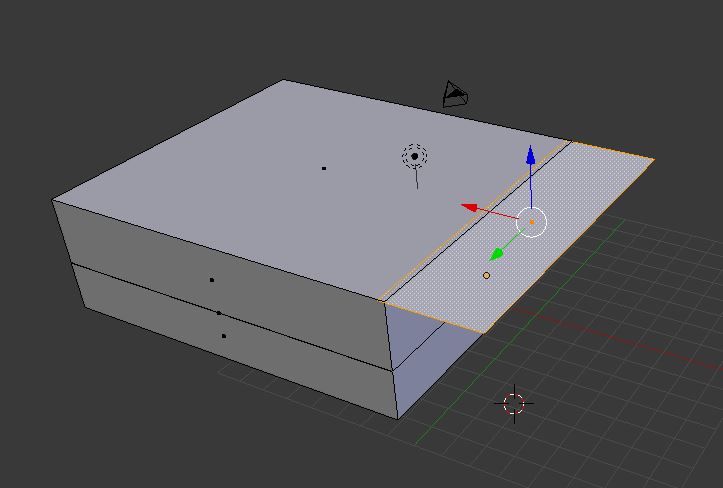This screenshot has height=488, width=723.
Task: Select the large top face by its center dot
Action: point(324,168)
